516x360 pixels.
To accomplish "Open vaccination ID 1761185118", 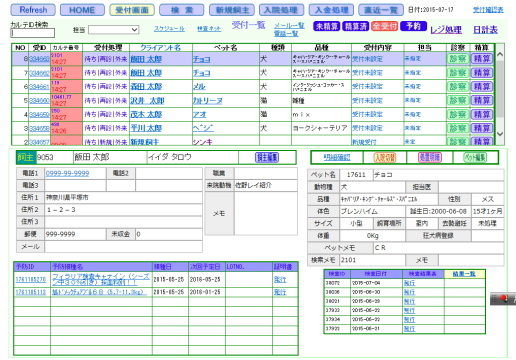I will tap(31, 292).
